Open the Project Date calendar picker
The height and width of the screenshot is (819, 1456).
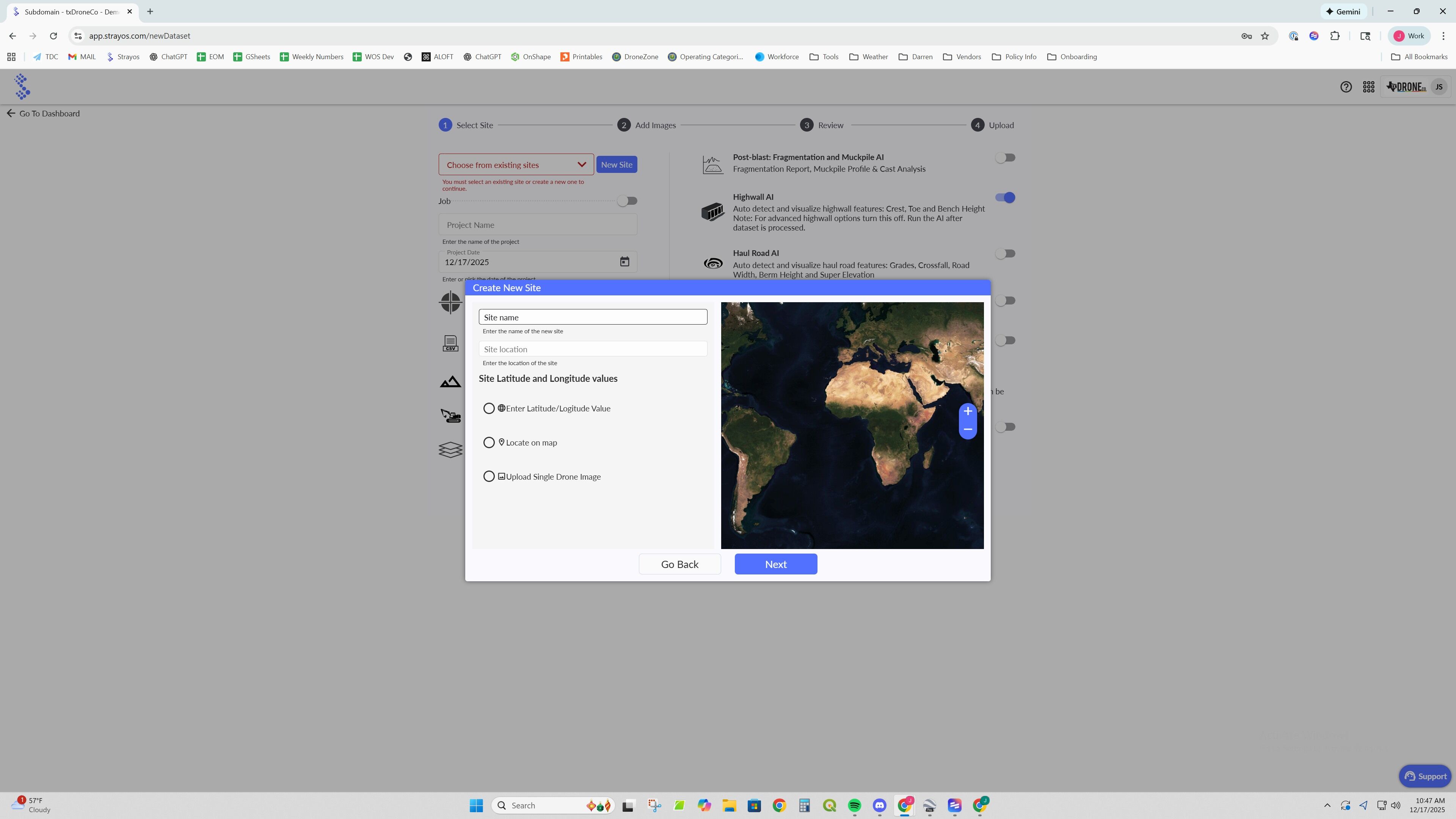[624, 262]
